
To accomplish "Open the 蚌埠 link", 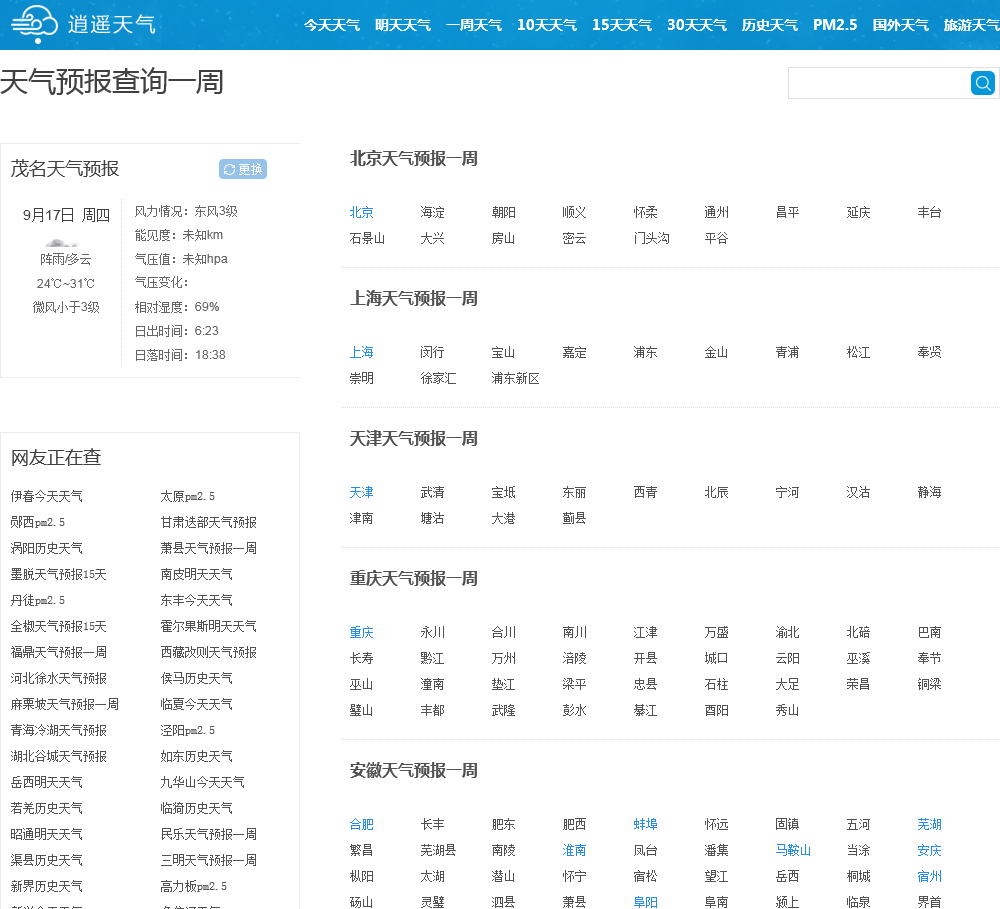I will (645, 825).
